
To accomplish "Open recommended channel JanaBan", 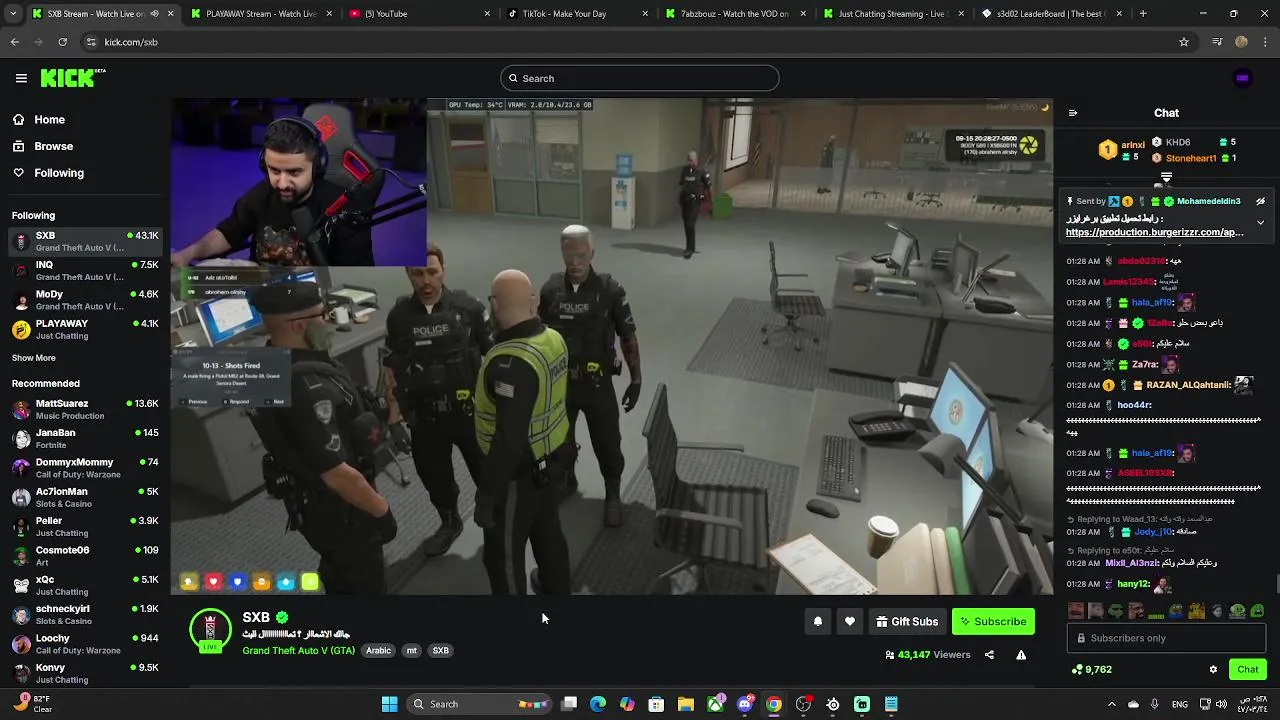I will [x=85, y=439].
